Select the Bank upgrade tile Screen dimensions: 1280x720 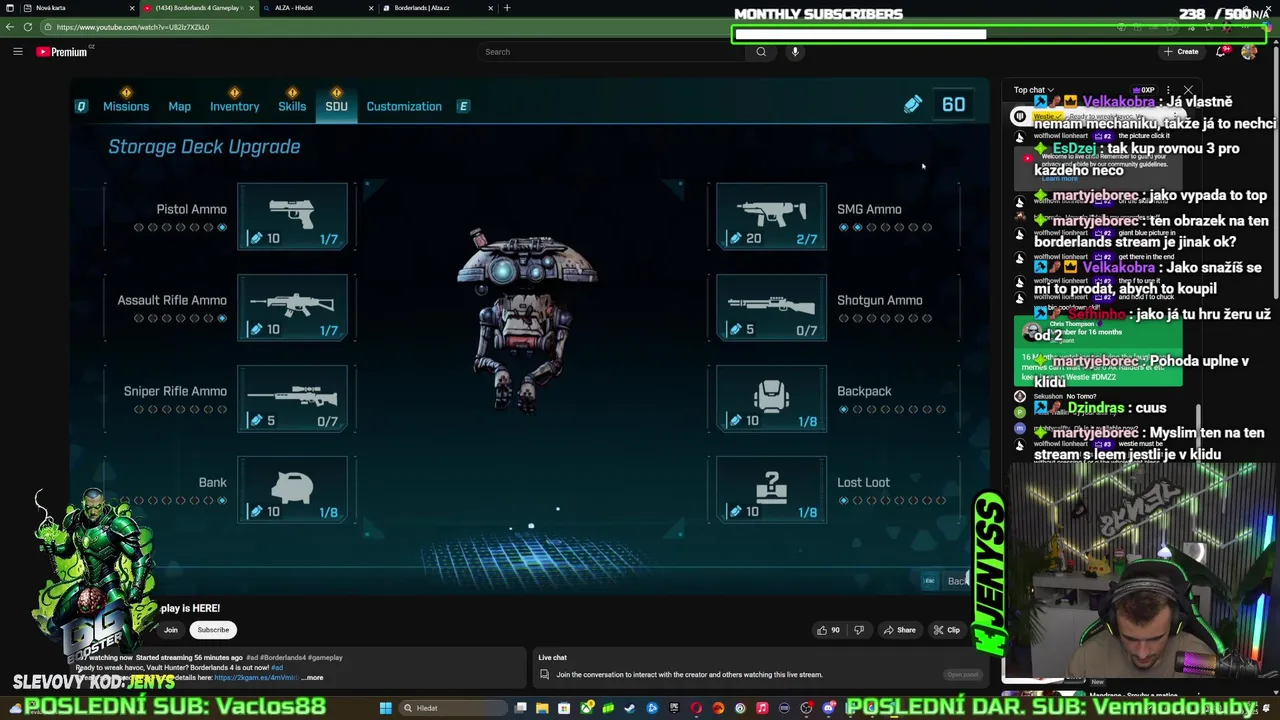tap(292, 488)
